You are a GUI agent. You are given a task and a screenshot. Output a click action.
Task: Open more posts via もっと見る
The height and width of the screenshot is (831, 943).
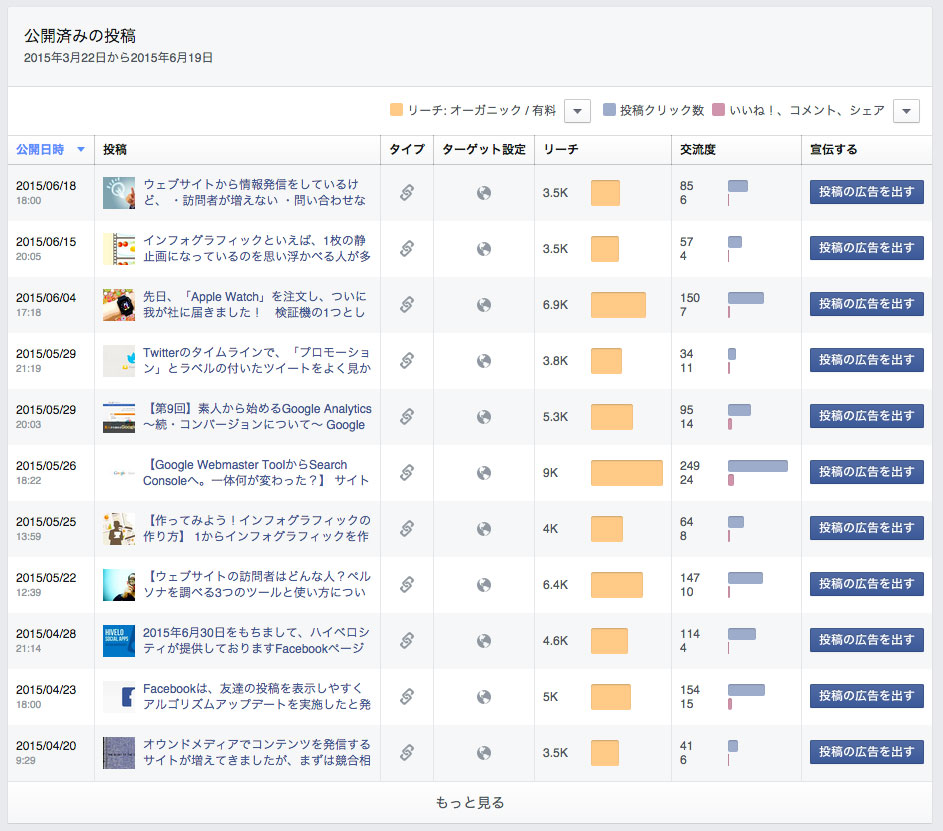click(x=471, y=802)
